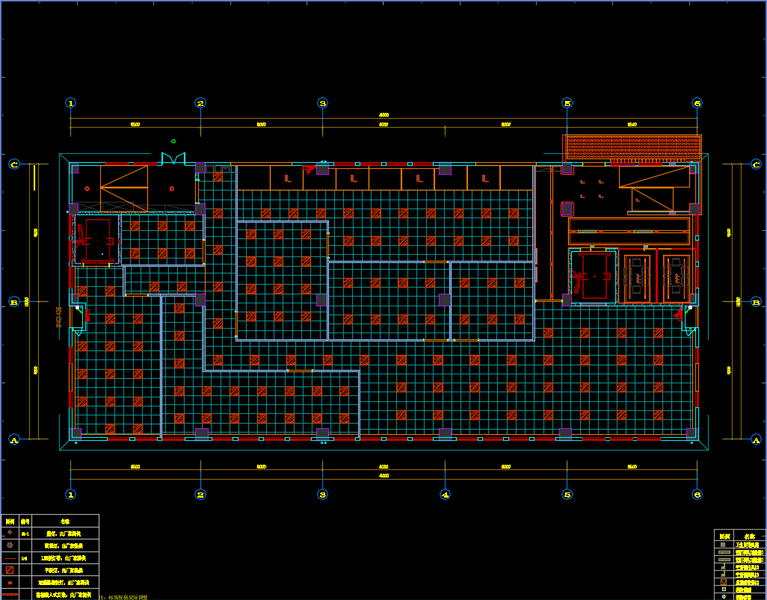
Task: Click the red fire symbol on top wall near axis 3
Action: 308,170
